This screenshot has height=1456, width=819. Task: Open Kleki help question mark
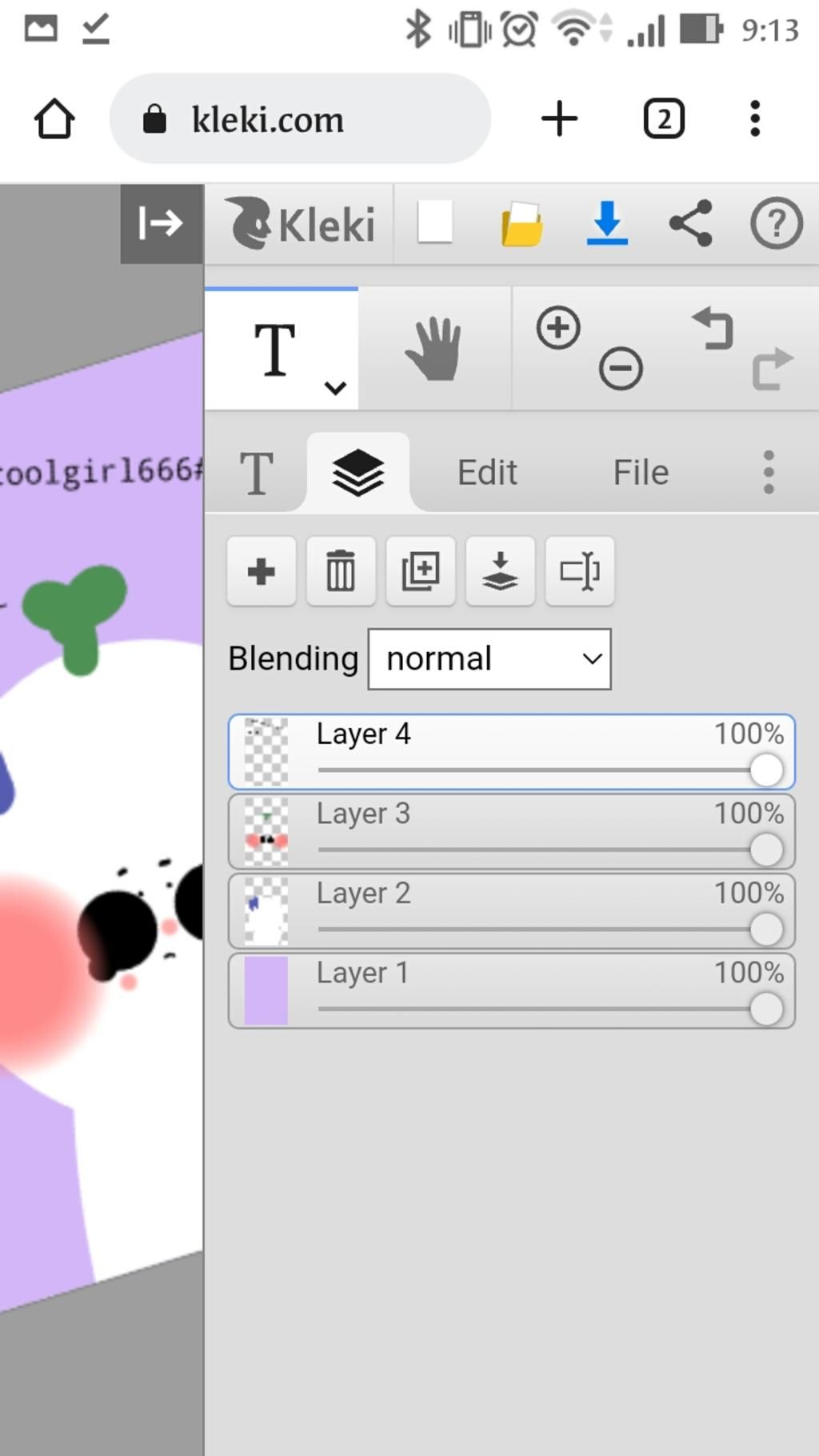click(x=776, y=223)
